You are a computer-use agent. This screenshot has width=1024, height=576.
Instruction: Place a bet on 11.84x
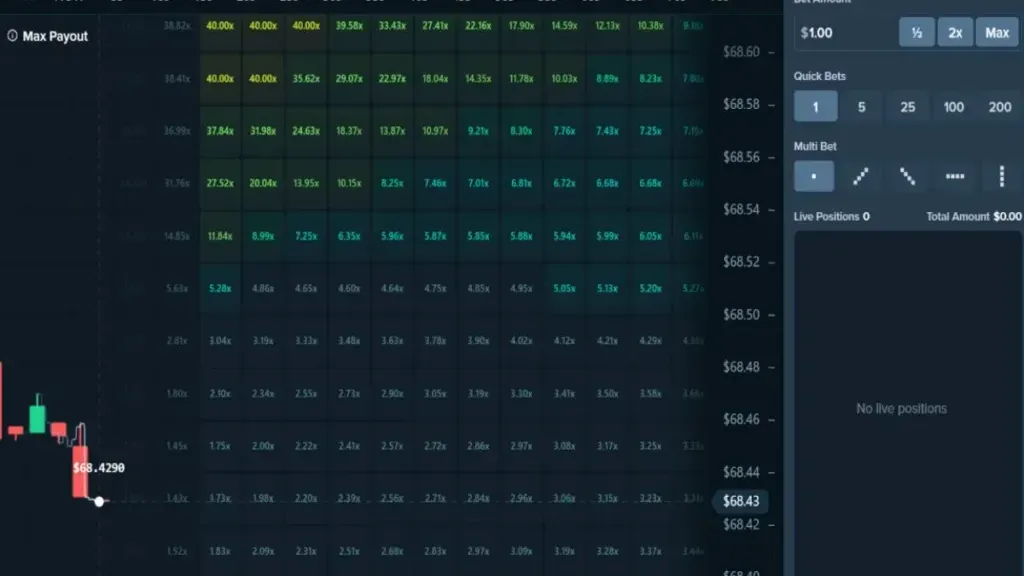coord(220,236)
